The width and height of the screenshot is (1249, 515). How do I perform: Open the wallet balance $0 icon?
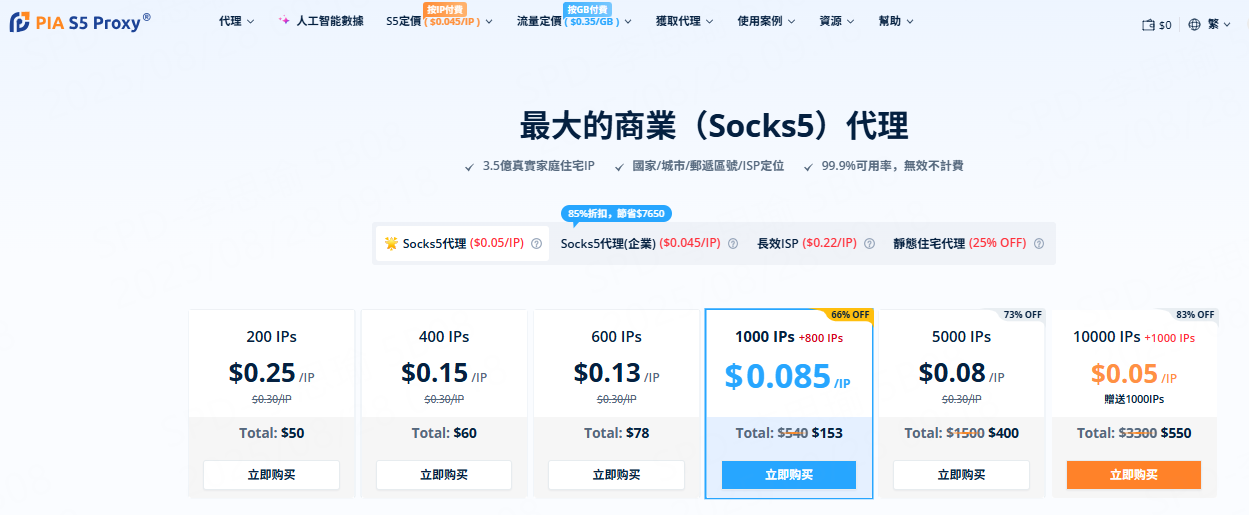(1148, 25)
